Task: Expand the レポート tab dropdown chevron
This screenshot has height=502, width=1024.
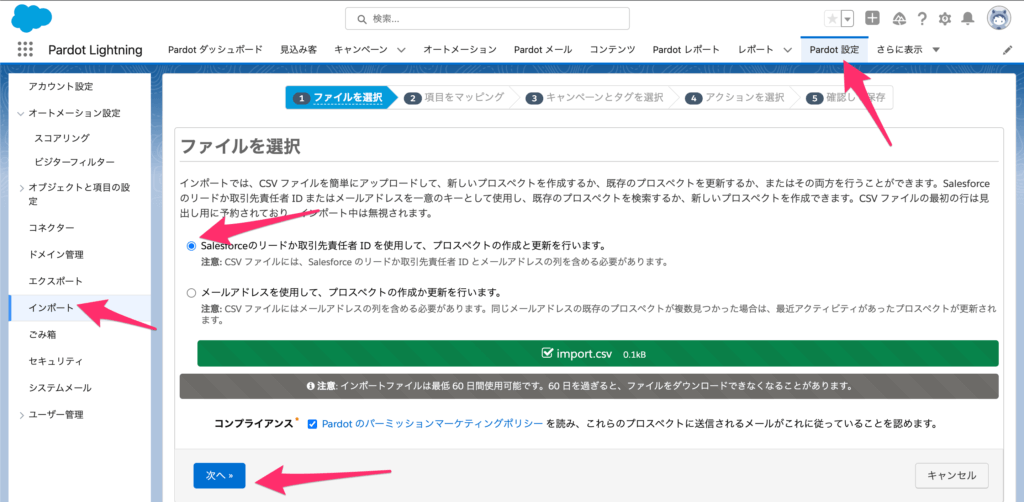Action: [x=787, y=50]
